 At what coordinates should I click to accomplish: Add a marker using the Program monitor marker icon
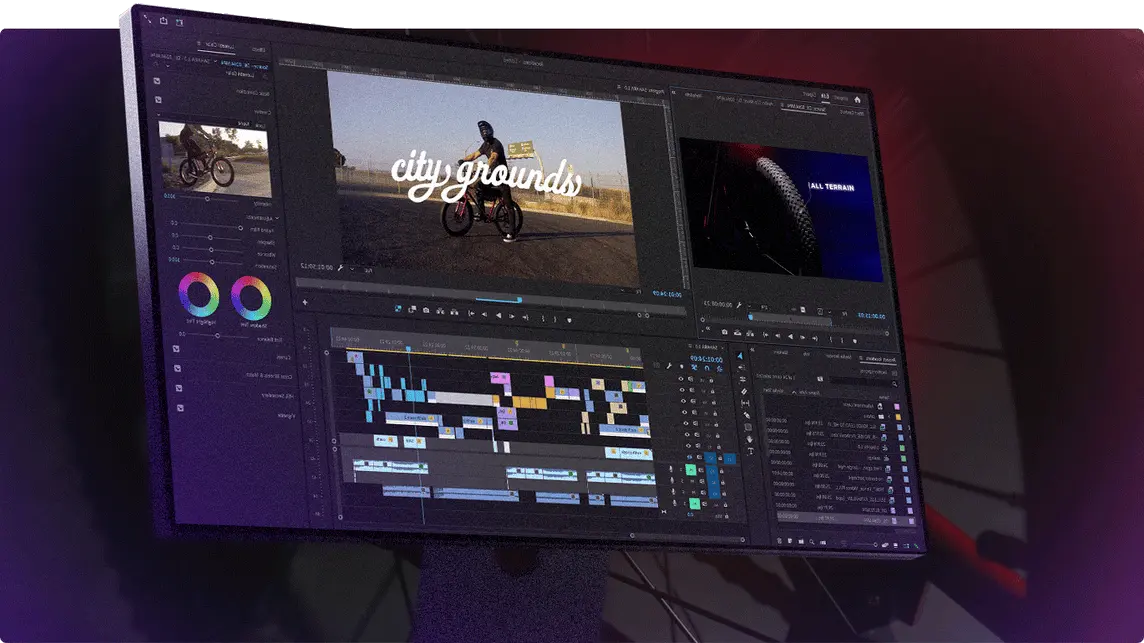570,318
